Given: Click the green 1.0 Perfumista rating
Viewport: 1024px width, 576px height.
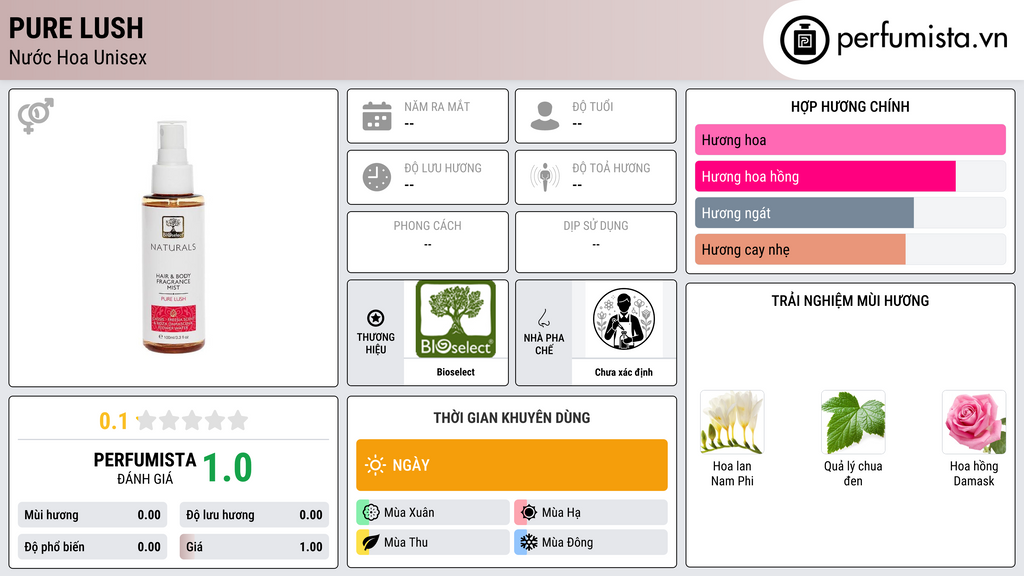Looking at the screenshot, I should point(227,468).
